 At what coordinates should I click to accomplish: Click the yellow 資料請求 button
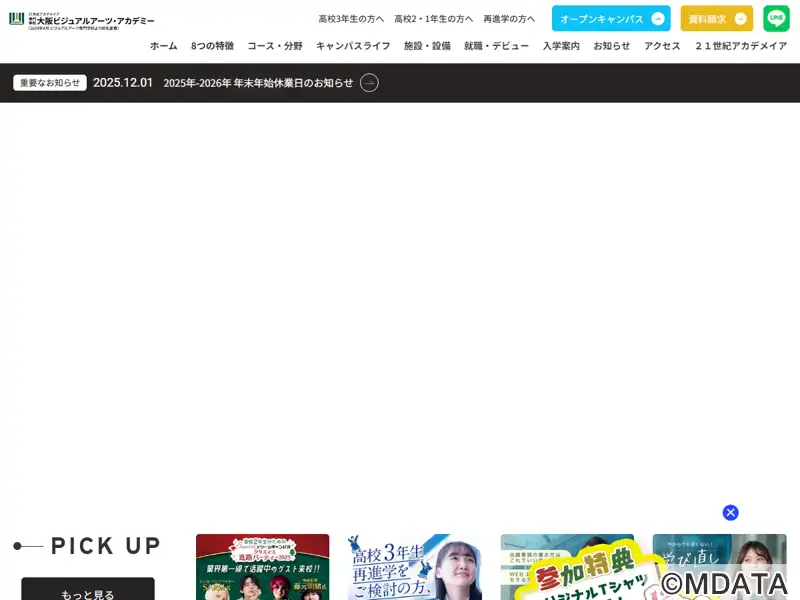tap(716, 18)
